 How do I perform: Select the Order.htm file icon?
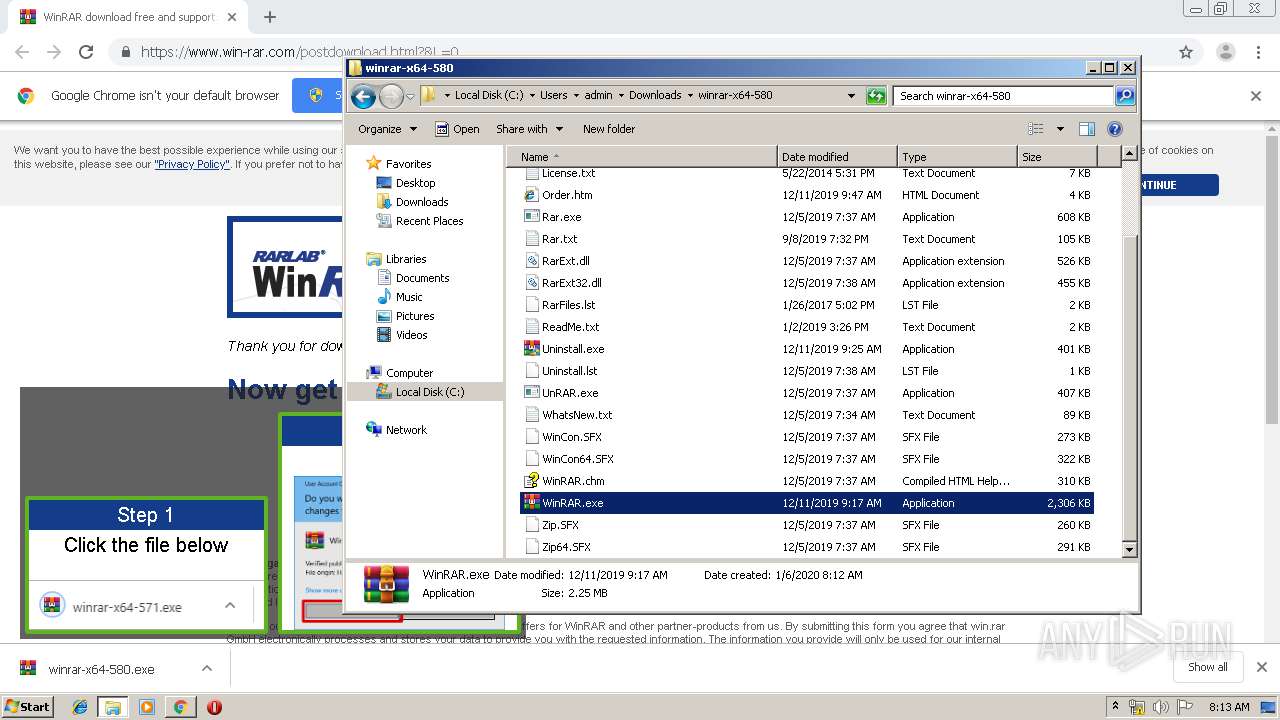point(532,195)
